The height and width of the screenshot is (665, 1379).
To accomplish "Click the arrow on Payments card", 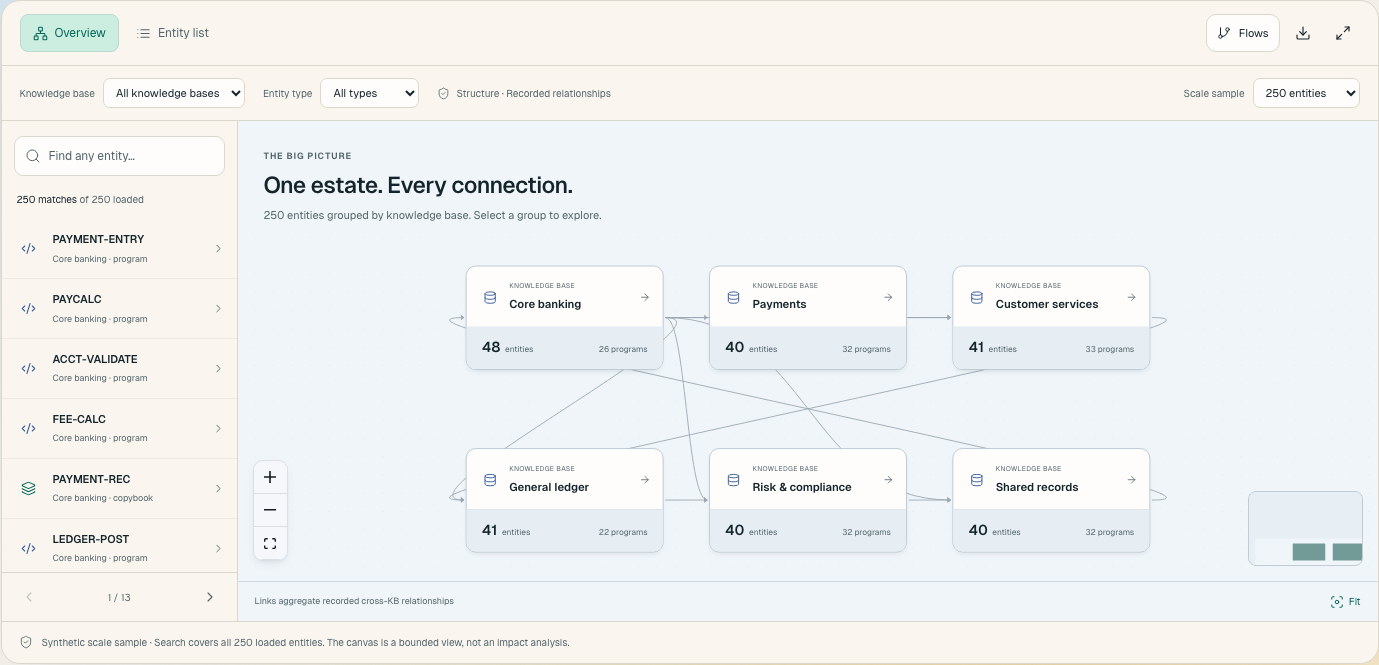I will tap(888, 297).
